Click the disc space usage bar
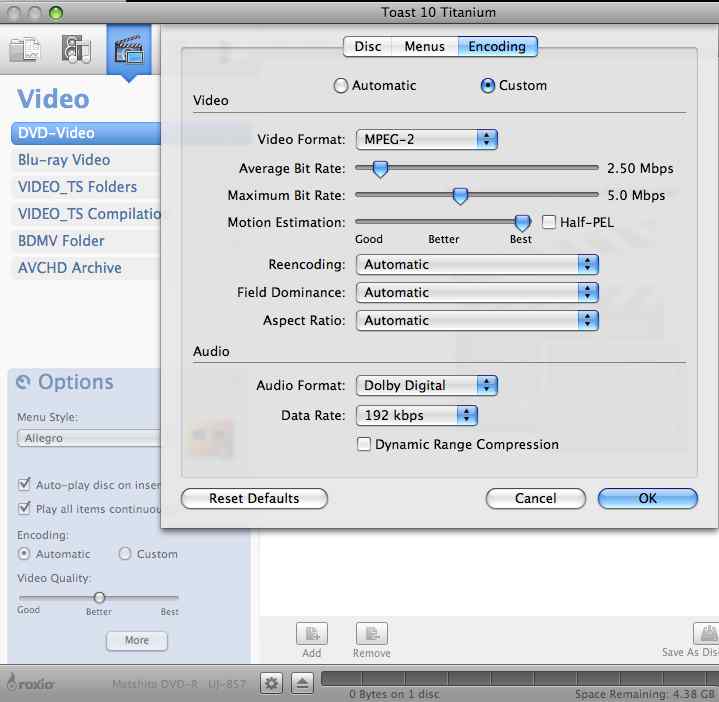 [x=520, y=679]
